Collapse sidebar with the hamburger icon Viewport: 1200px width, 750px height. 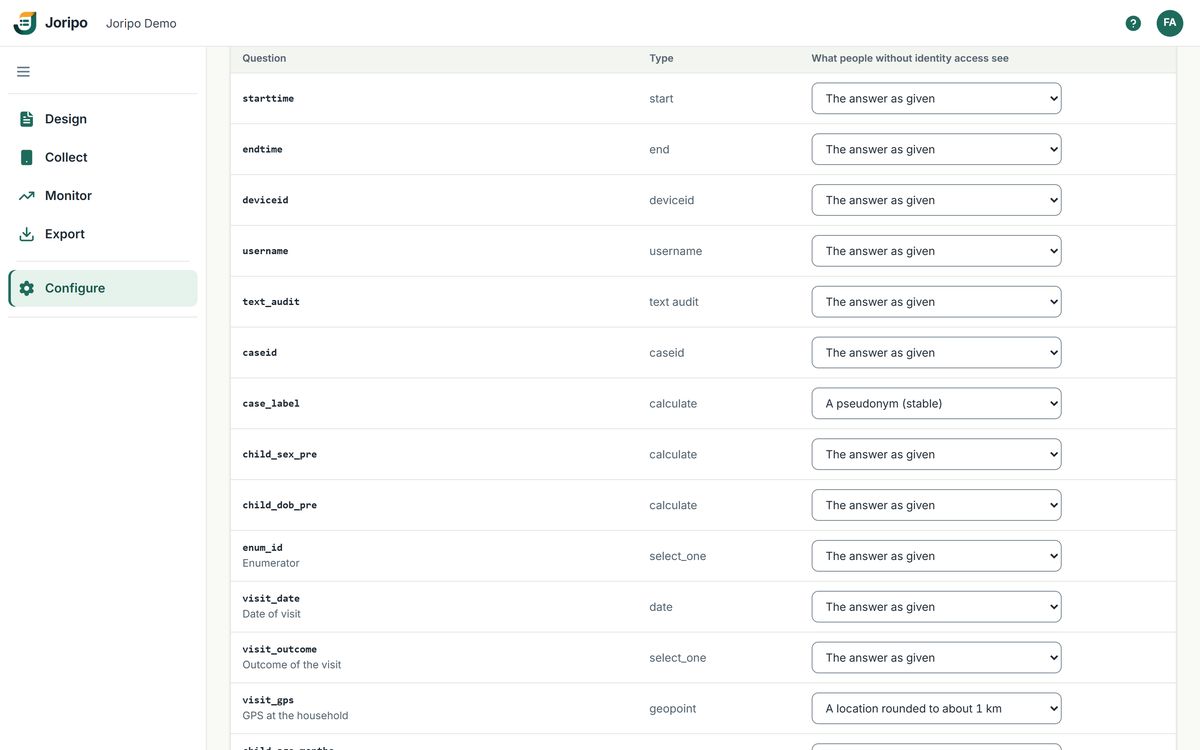[23, 72]
